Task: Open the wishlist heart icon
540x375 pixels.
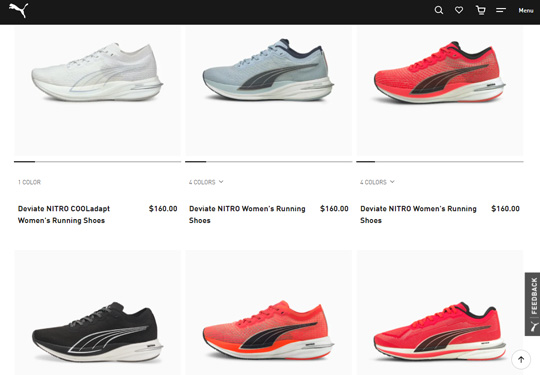Action: pos(459,10)
